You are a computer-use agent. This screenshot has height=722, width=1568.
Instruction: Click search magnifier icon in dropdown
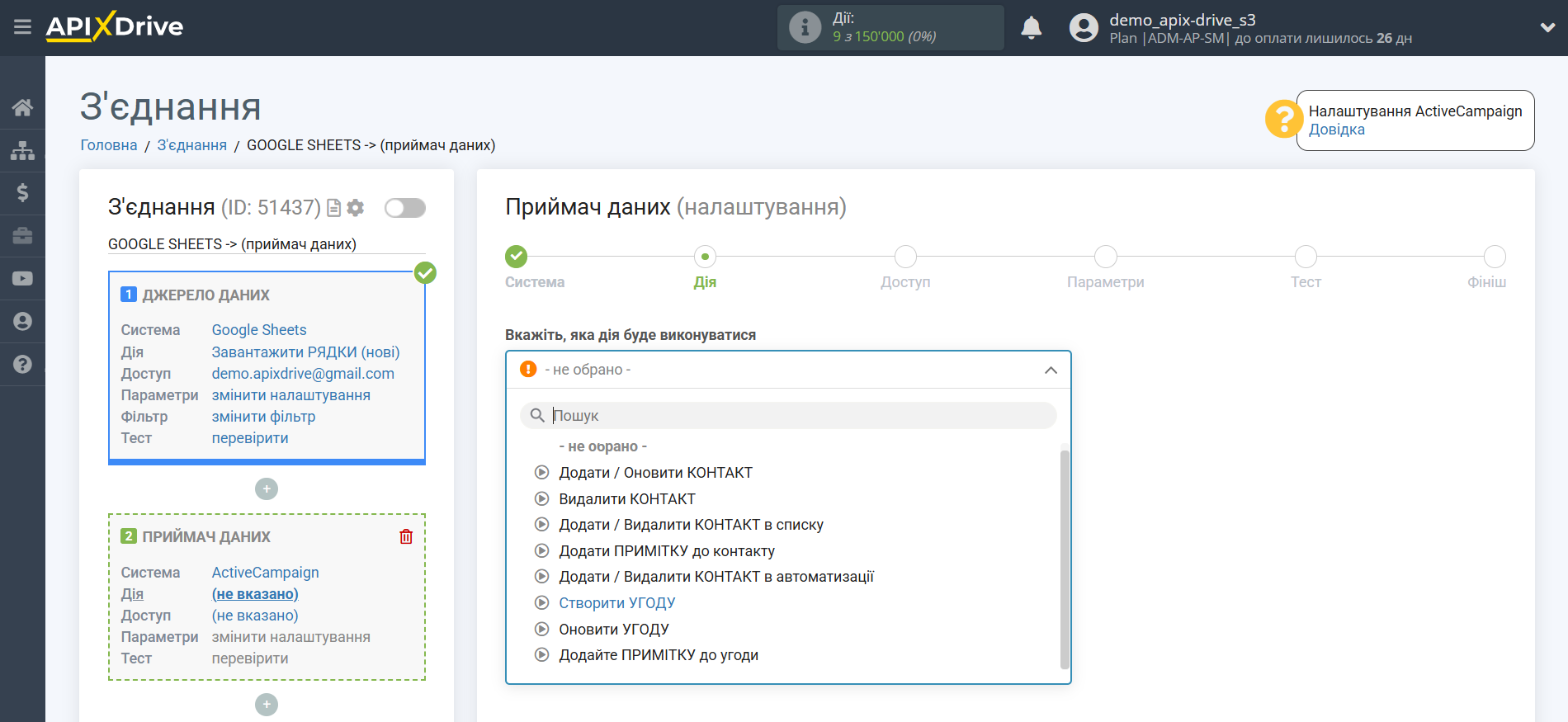coord(537,415)
